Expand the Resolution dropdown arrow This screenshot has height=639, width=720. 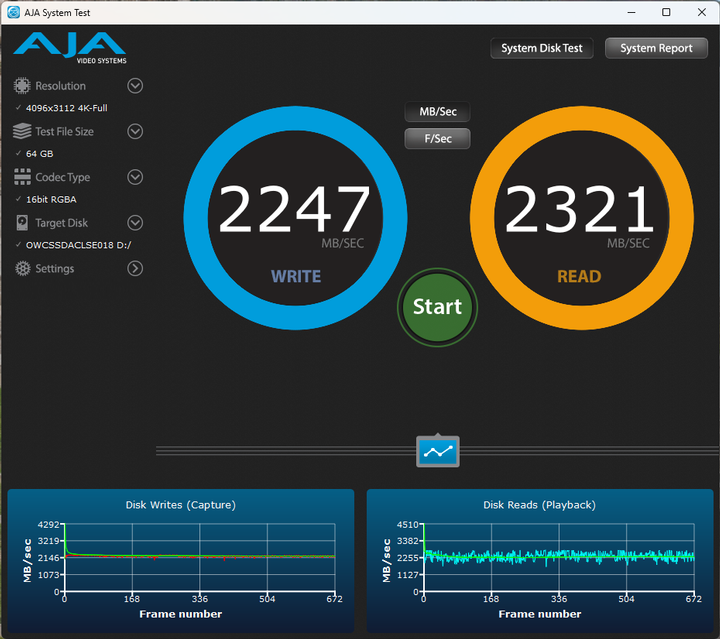tap(135, 86)
